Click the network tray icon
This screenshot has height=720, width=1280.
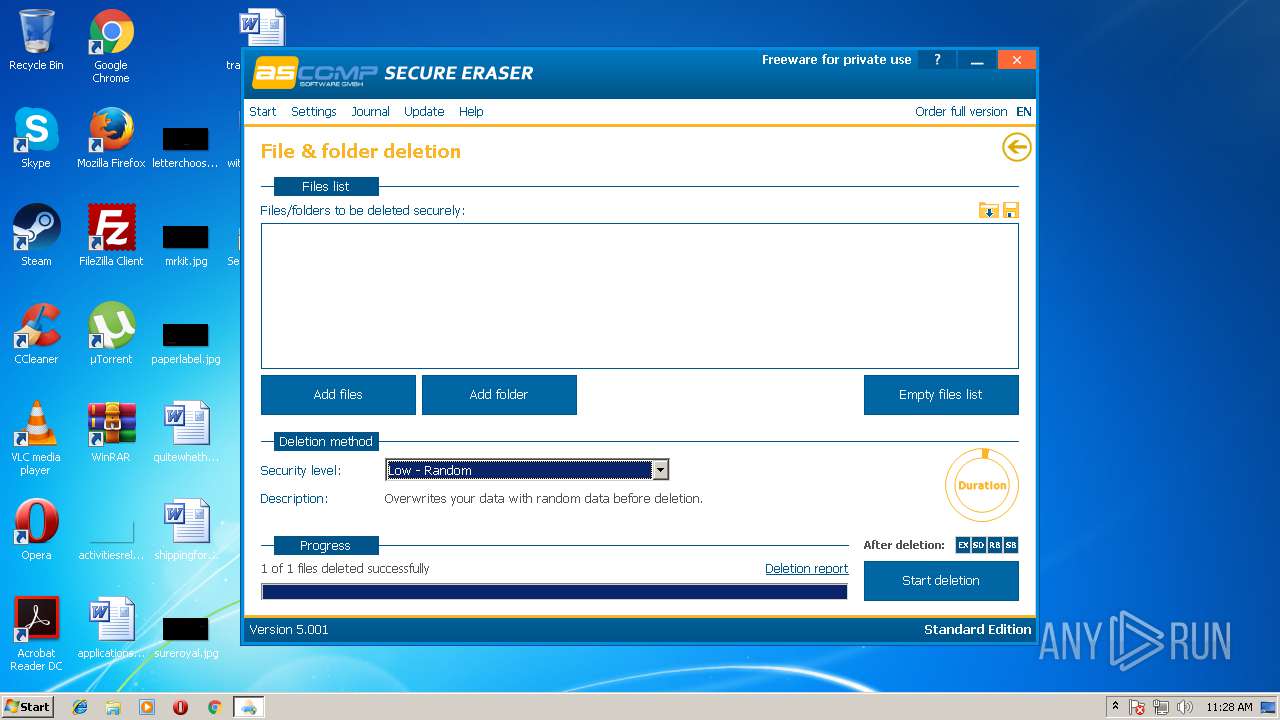1161,707
